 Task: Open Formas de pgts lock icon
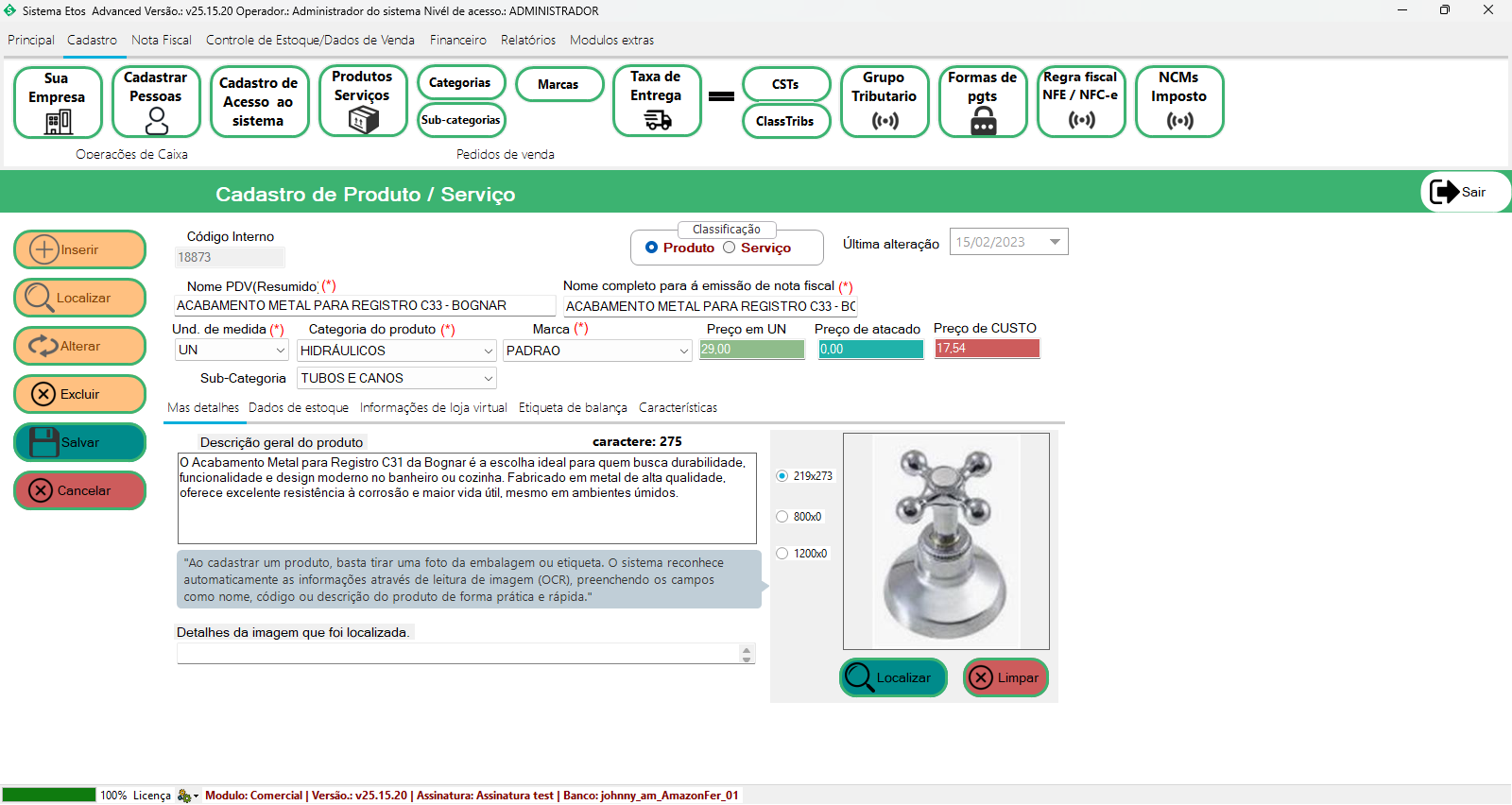click(983, 121)
